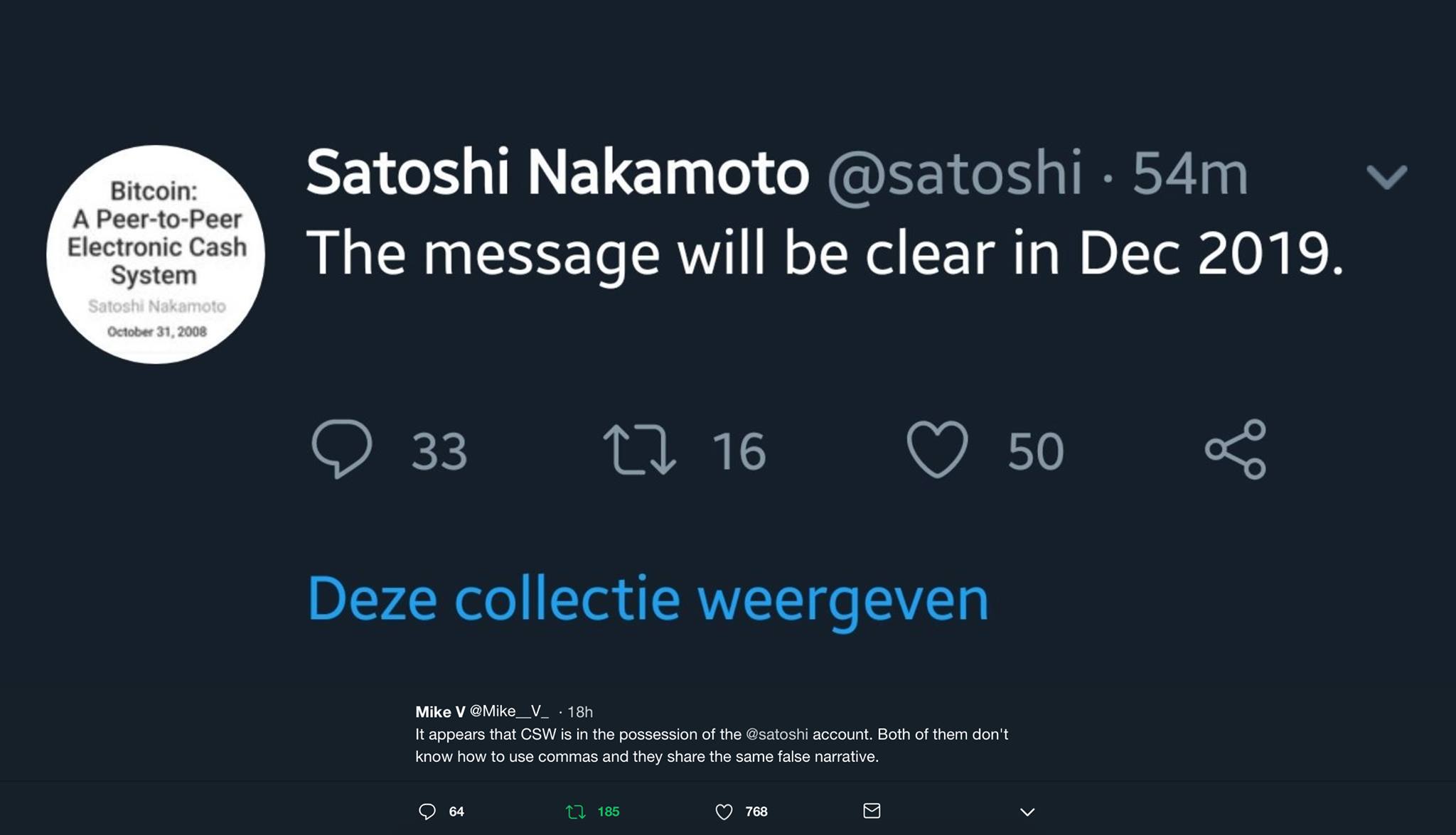Reply to Mike V's tweet
This screenshot has width=1456, height=835.
[427, 812]
